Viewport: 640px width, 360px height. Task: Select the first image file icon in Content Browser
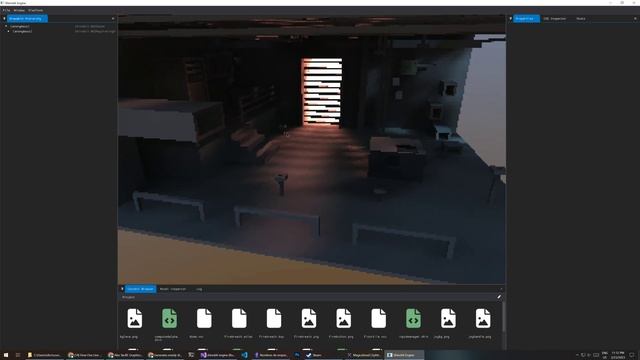tap(134, 318)
